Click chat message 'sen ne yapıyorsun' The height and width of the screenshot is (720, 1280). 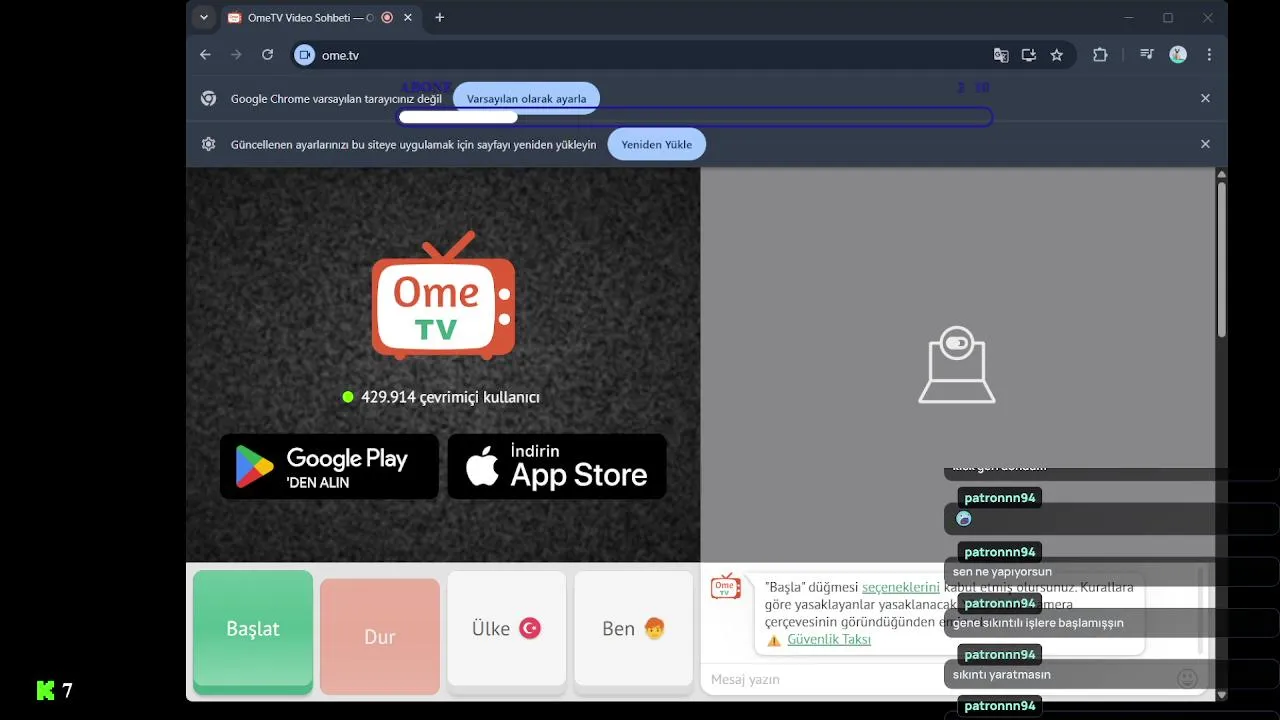[1002, 572]
